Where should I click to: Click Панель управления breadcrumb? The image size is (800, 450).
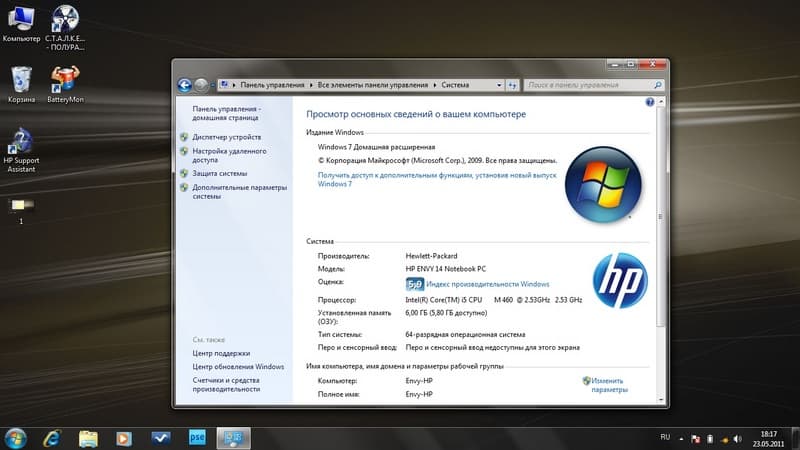pos(272,85)
